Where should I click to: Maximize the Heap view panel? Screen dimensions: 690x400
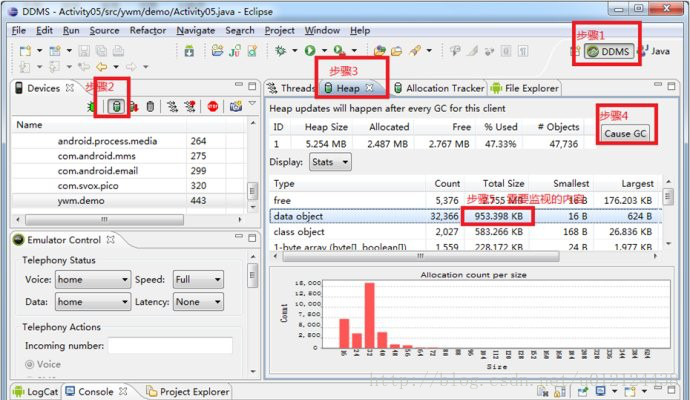671,86
